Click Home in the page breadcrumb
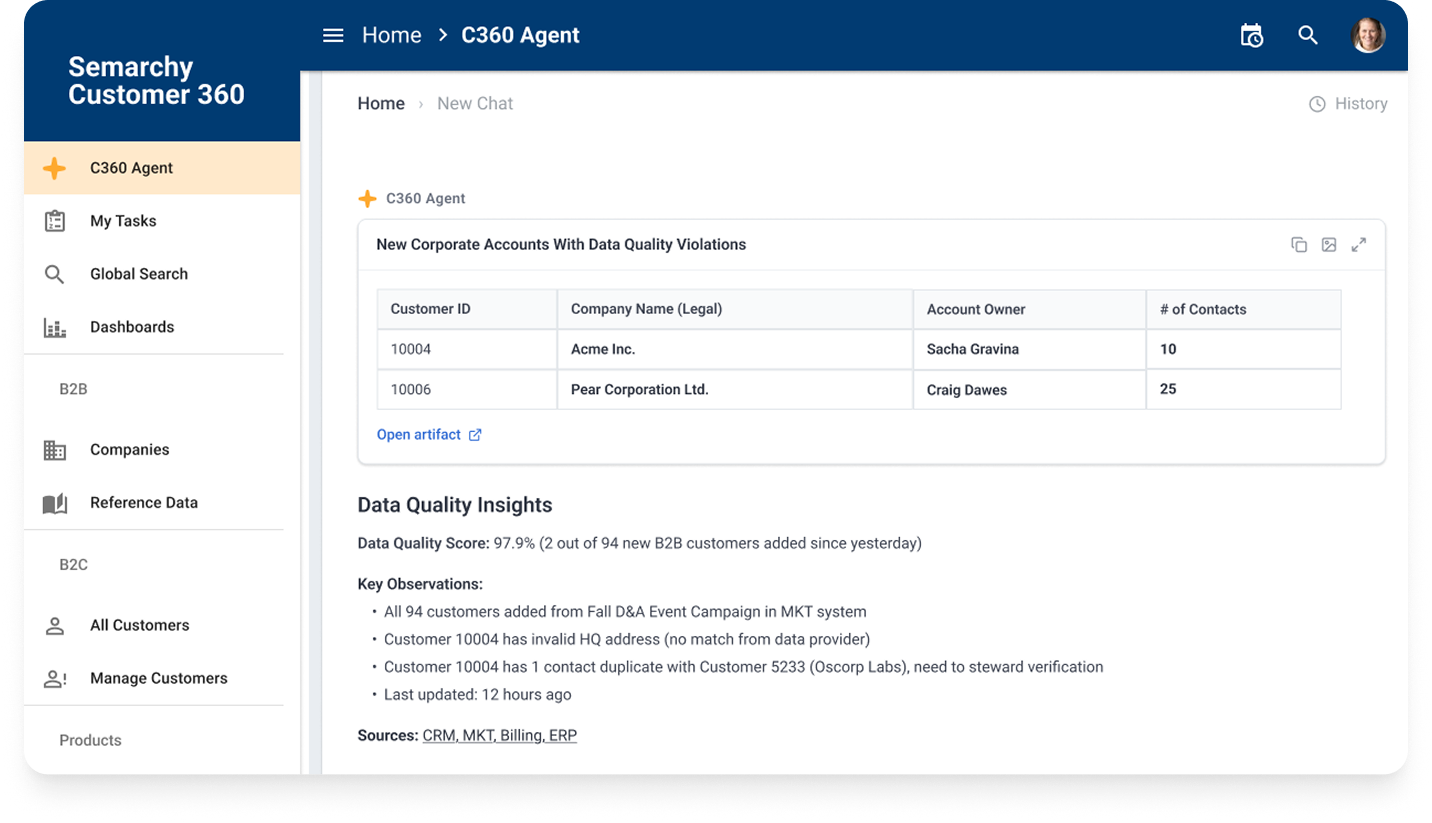Image resolution: width=1432 pixels, height=823 pixels. click(381, 104)
